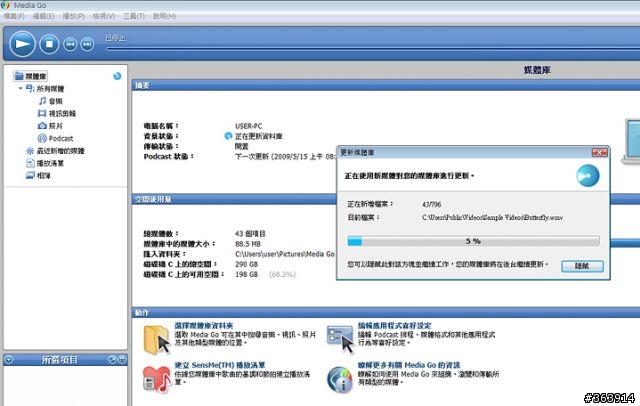Open the 檔案(F) menu
Image resolution: width=640 pixels, height=406 pixels.
click(14, 16)
